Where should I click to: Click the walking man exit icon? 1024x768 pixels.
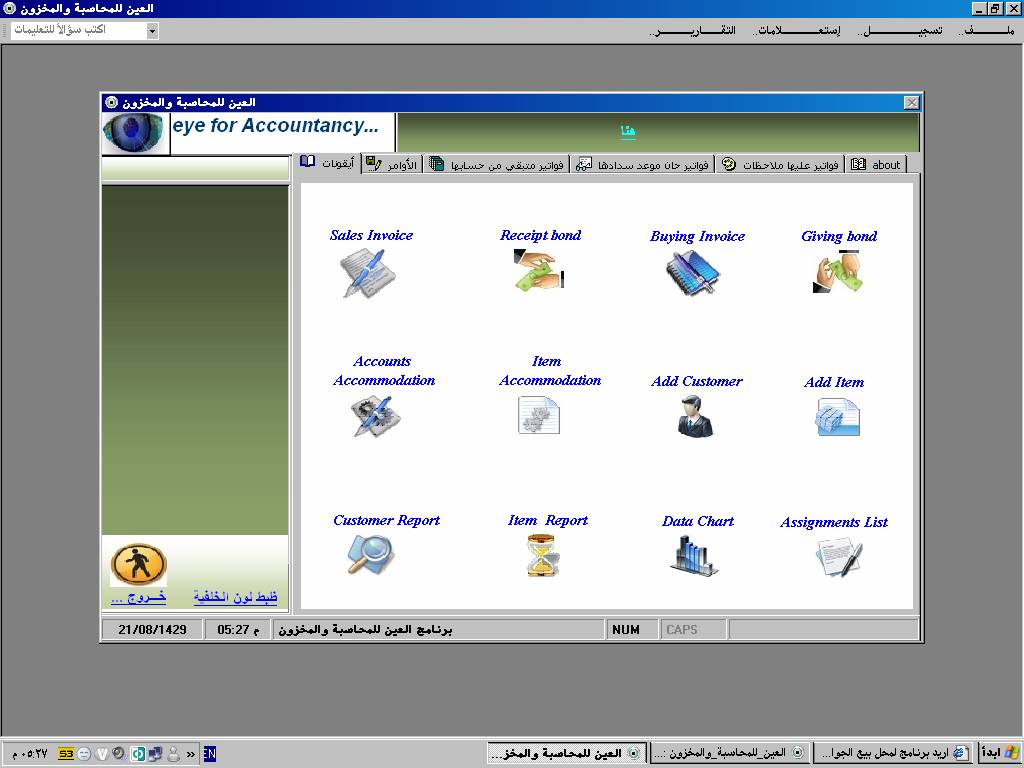click(138, 564)
